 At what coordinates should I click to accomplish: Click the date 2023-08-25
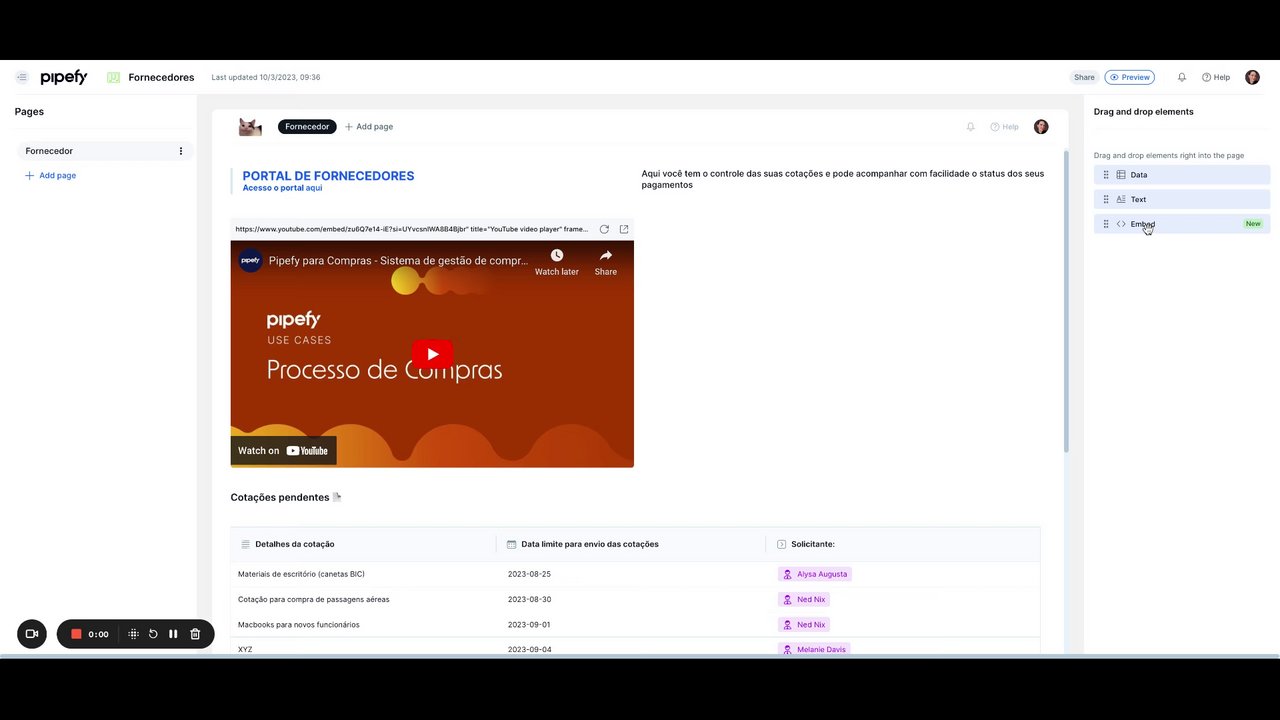[x=529, y=574]
